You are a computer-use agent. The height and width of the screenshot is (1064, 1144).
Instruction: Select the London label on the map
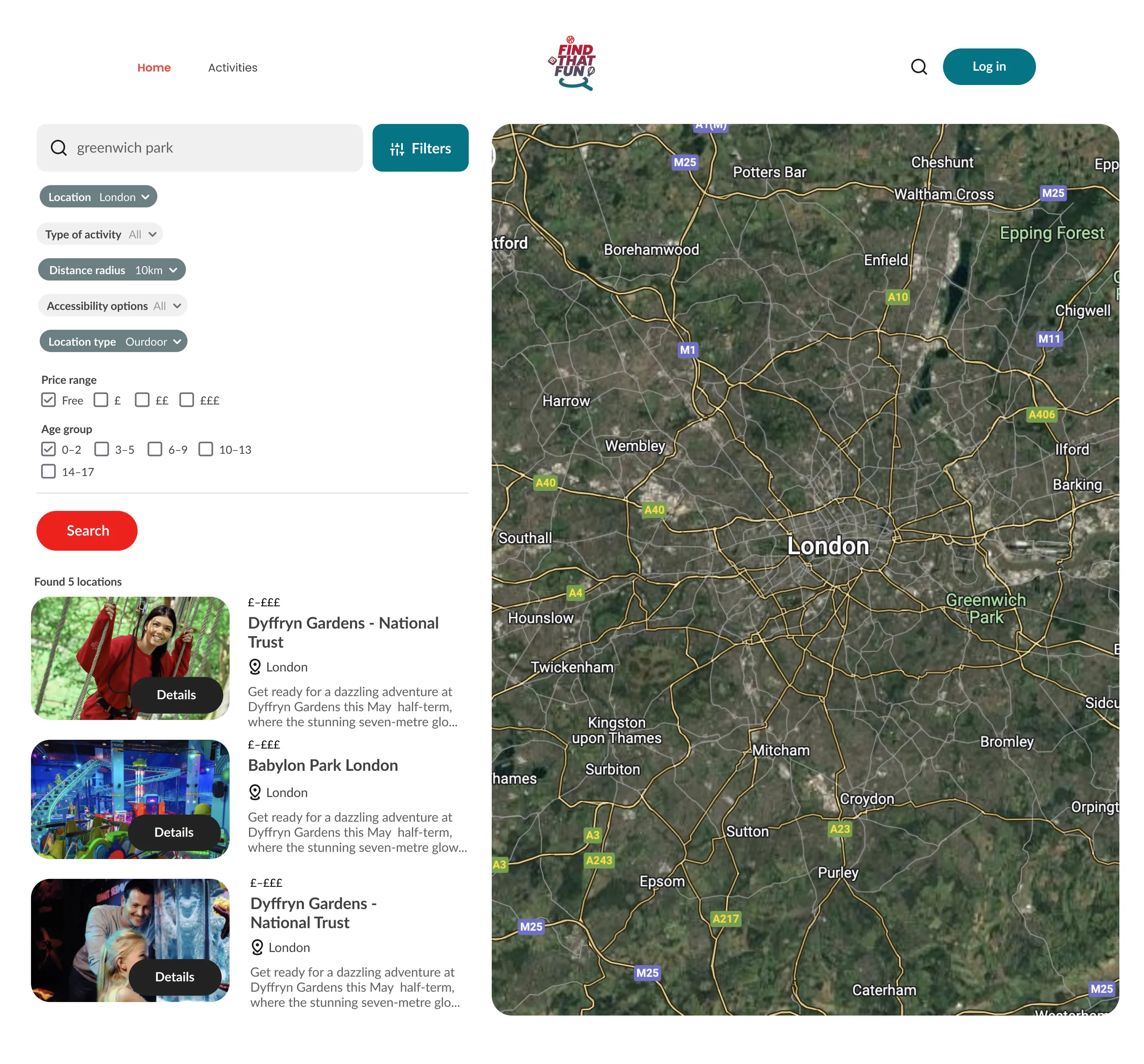point(828,546)
